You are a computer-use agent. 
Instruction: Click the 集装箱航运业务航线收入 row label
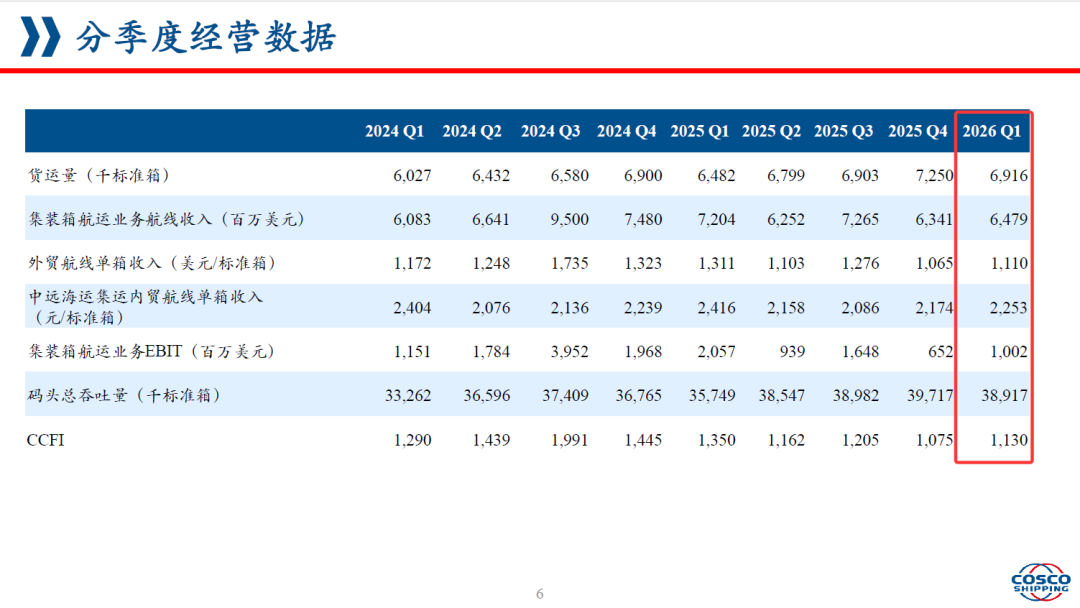[165, 219]
